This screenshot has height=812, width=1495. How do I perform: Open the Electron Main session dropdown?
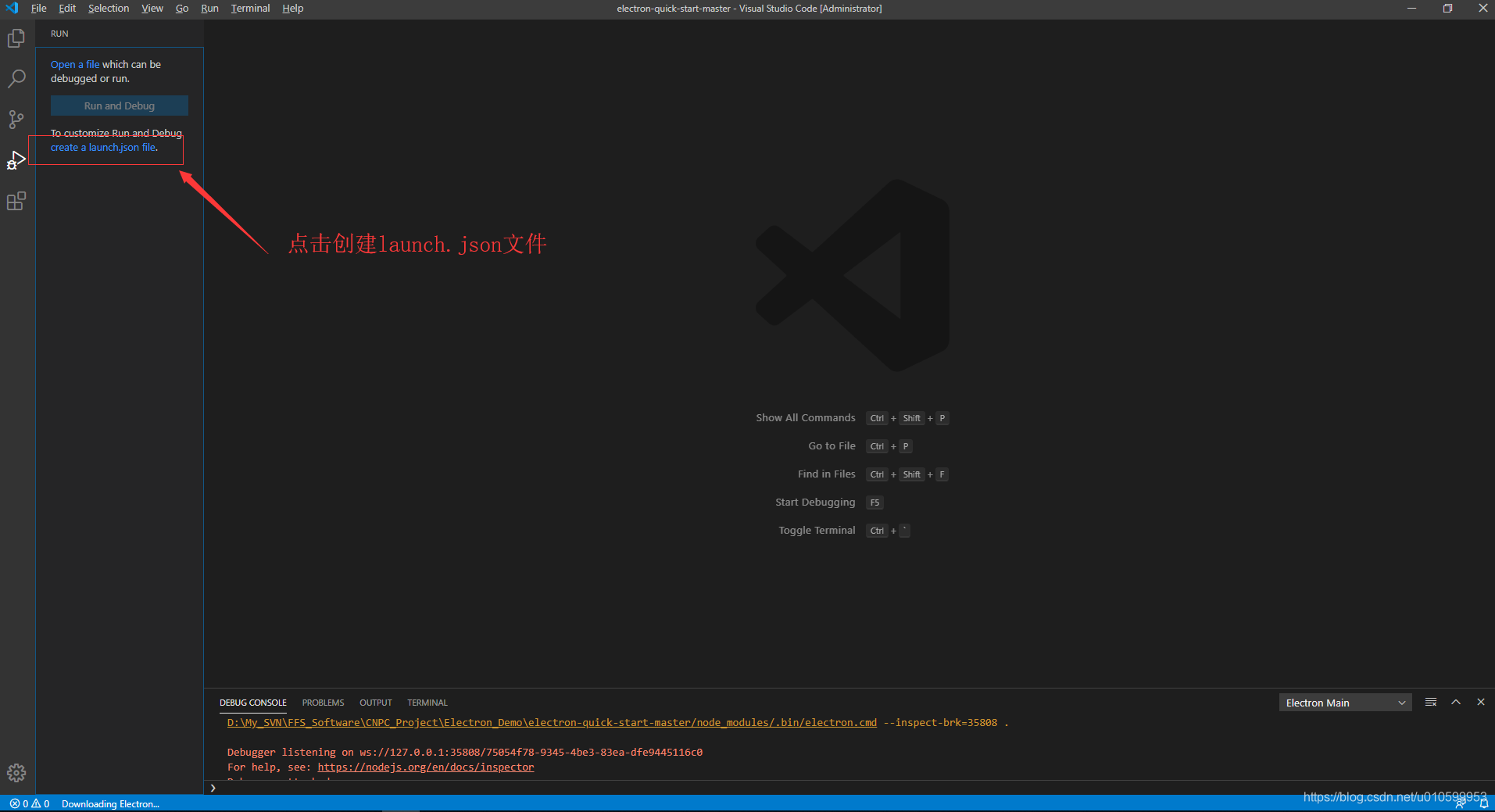[1345, 703]
